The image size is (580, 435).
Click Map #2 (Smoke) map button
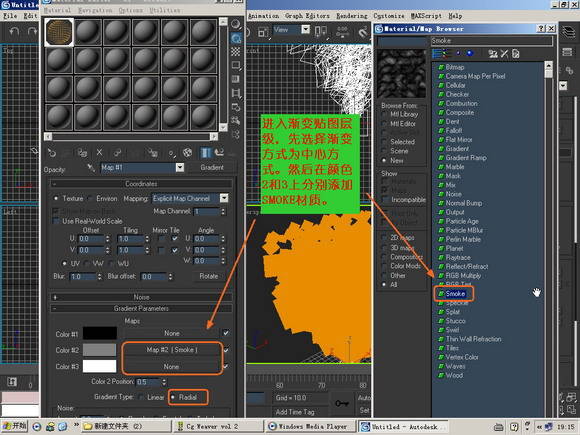pyautogui.click(x=172, y=350)
